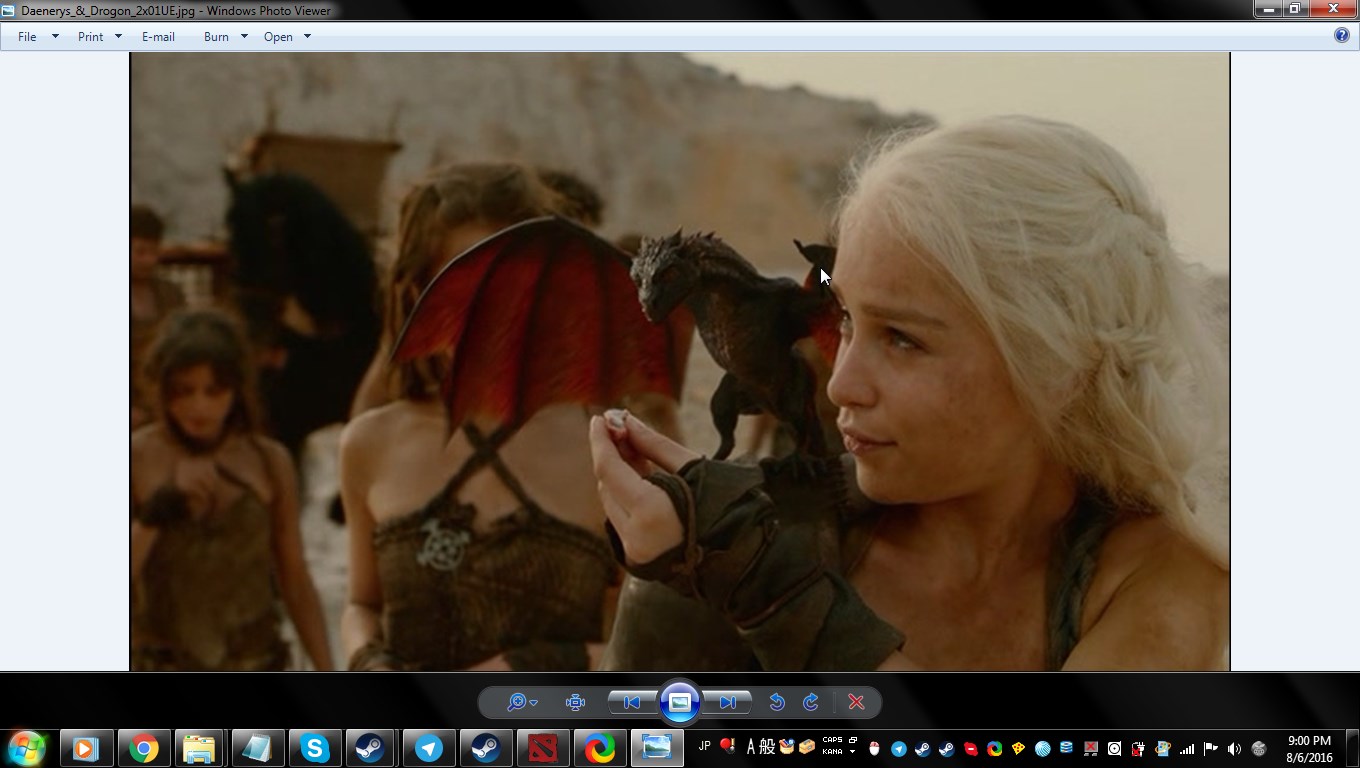The height and width of the screenshot is (768, 1360).
Task: Toggle the KANA indicator in language bar
Action: (832, 751)
